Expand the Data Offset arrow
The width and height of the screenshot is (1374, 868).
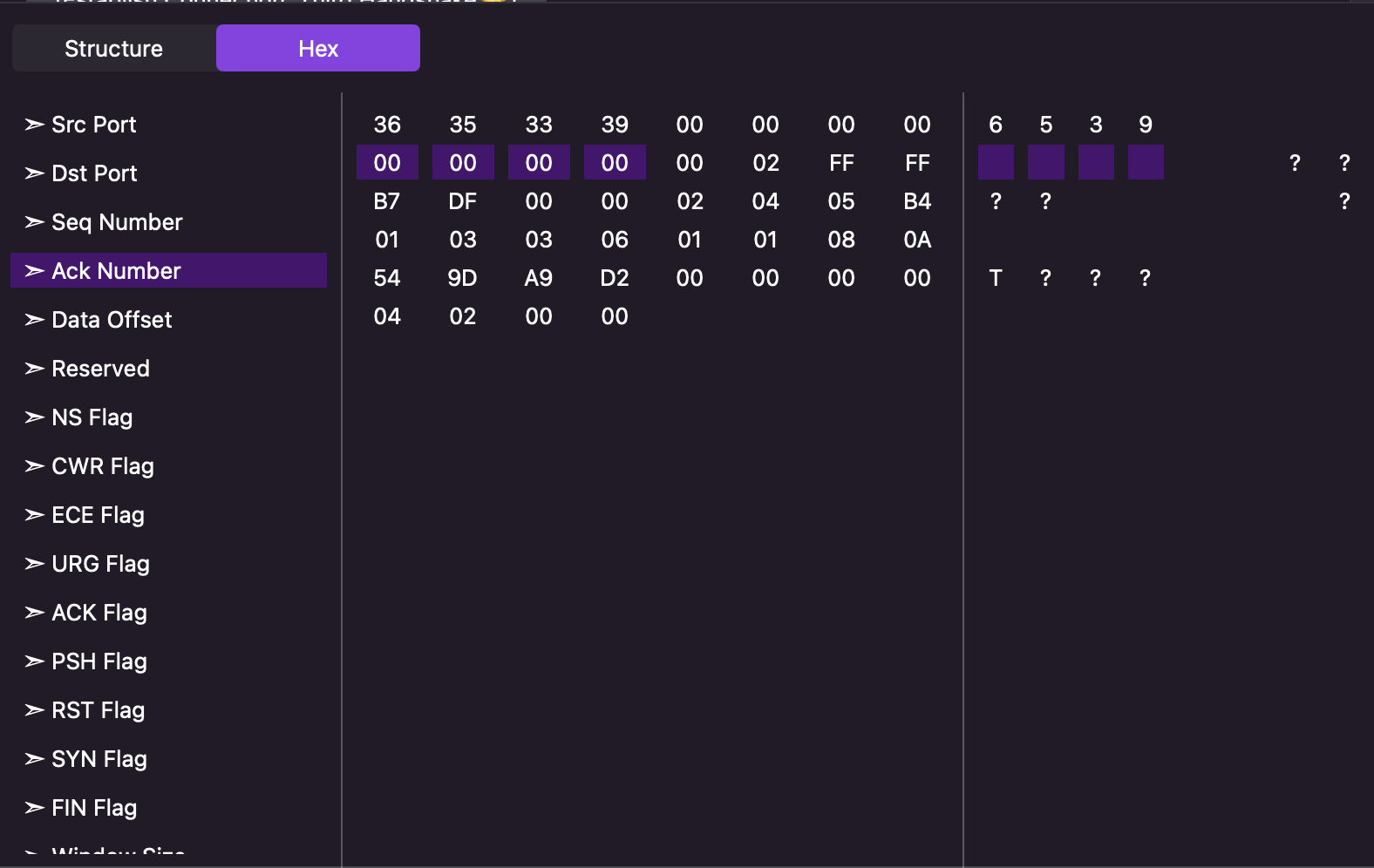(35, 320)
